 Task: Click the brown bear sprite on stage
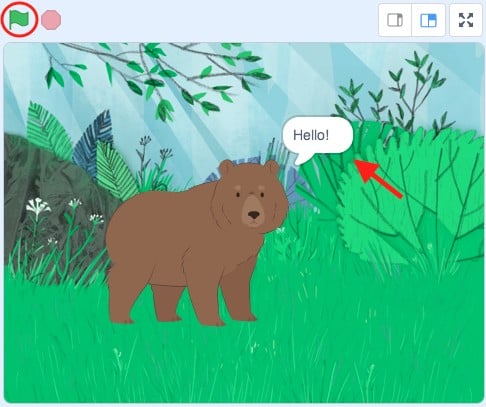(197, 243)
